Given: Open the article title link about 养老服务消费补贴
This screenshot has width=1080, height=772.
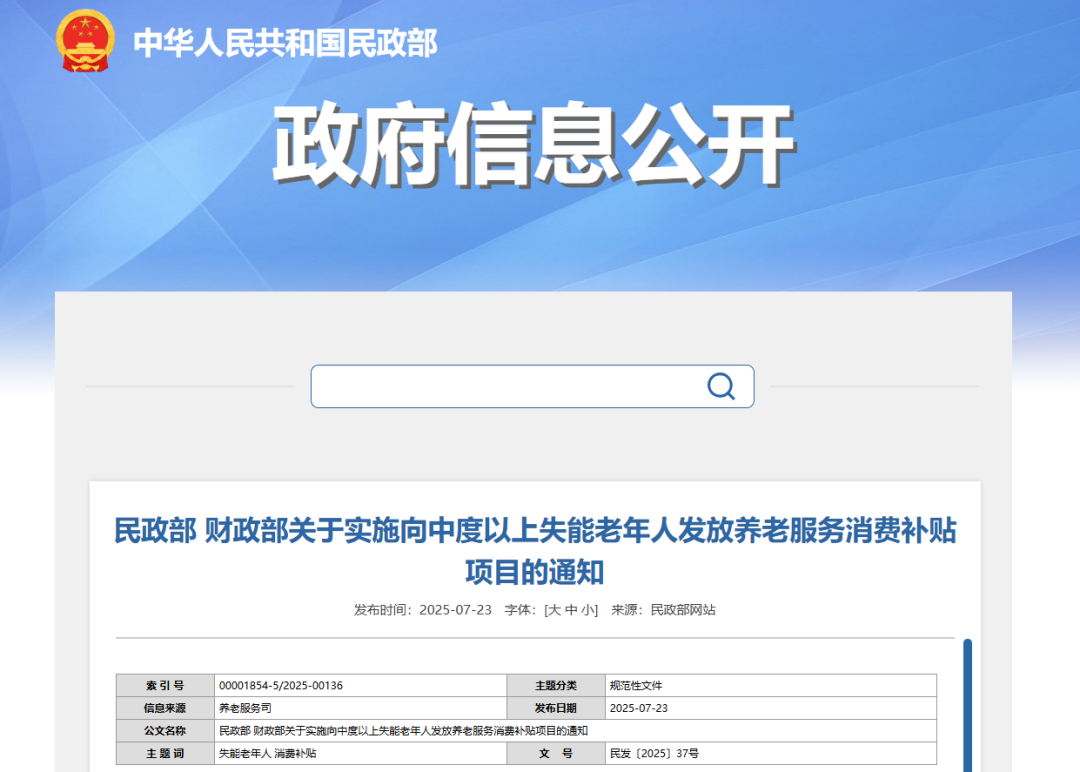Looking at the screenshot, I should 540,551.
